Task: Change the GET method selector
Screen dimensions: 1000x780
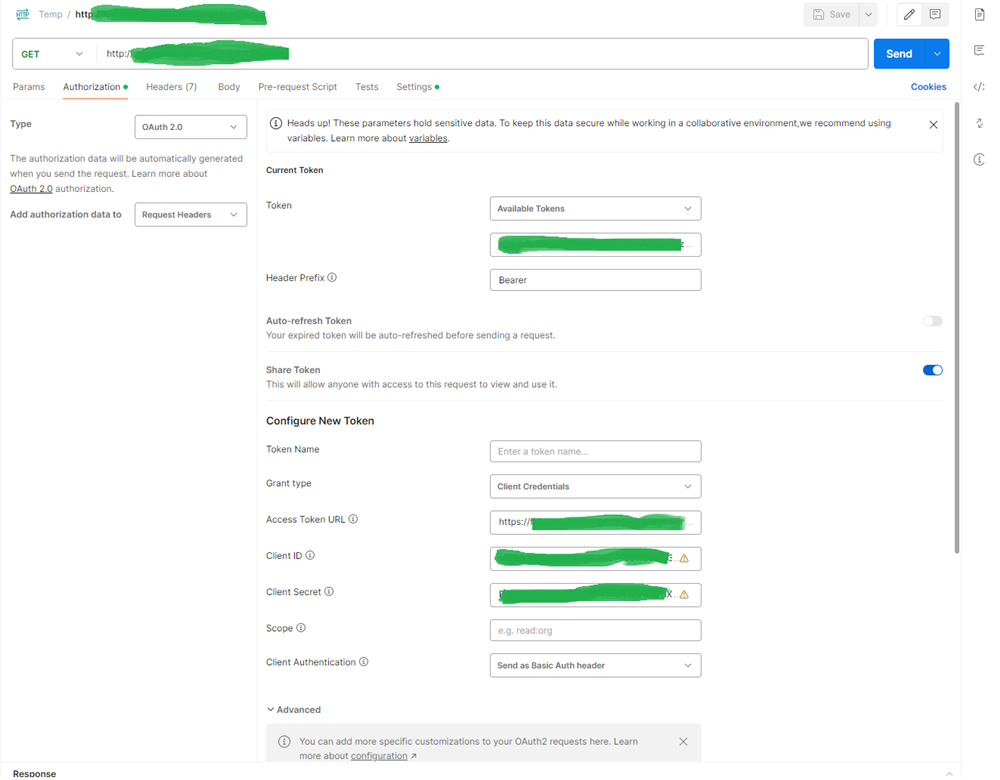Action: (x=50, y=53)
